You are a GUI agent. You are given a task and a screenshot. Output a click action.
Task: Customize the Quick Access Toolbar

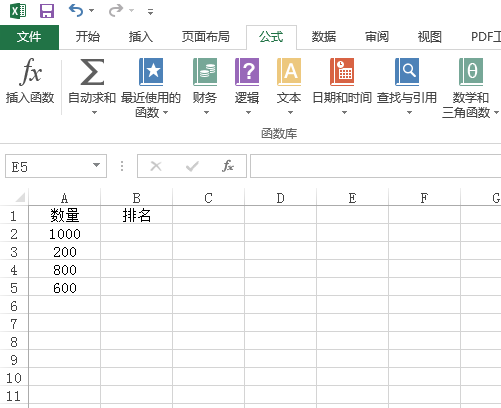click(x=150, y=12)
